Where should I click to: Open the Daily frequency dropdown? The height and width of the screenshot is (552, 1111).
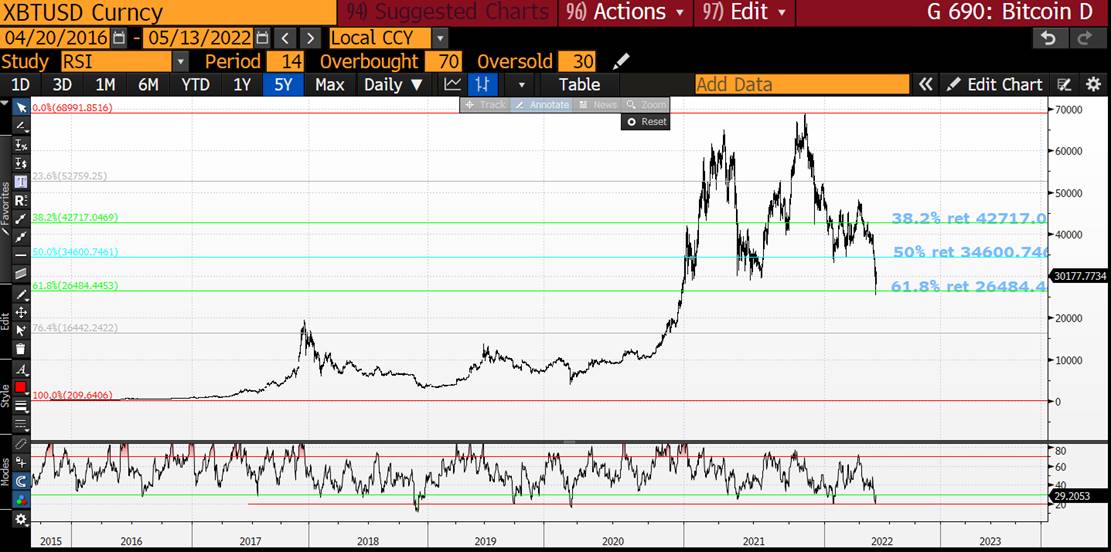[393, 85]
